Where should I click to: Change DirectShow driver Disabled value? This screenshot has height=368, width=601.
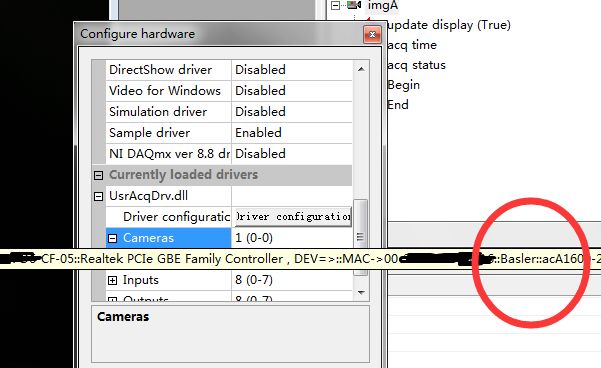(x=292, y=70)
